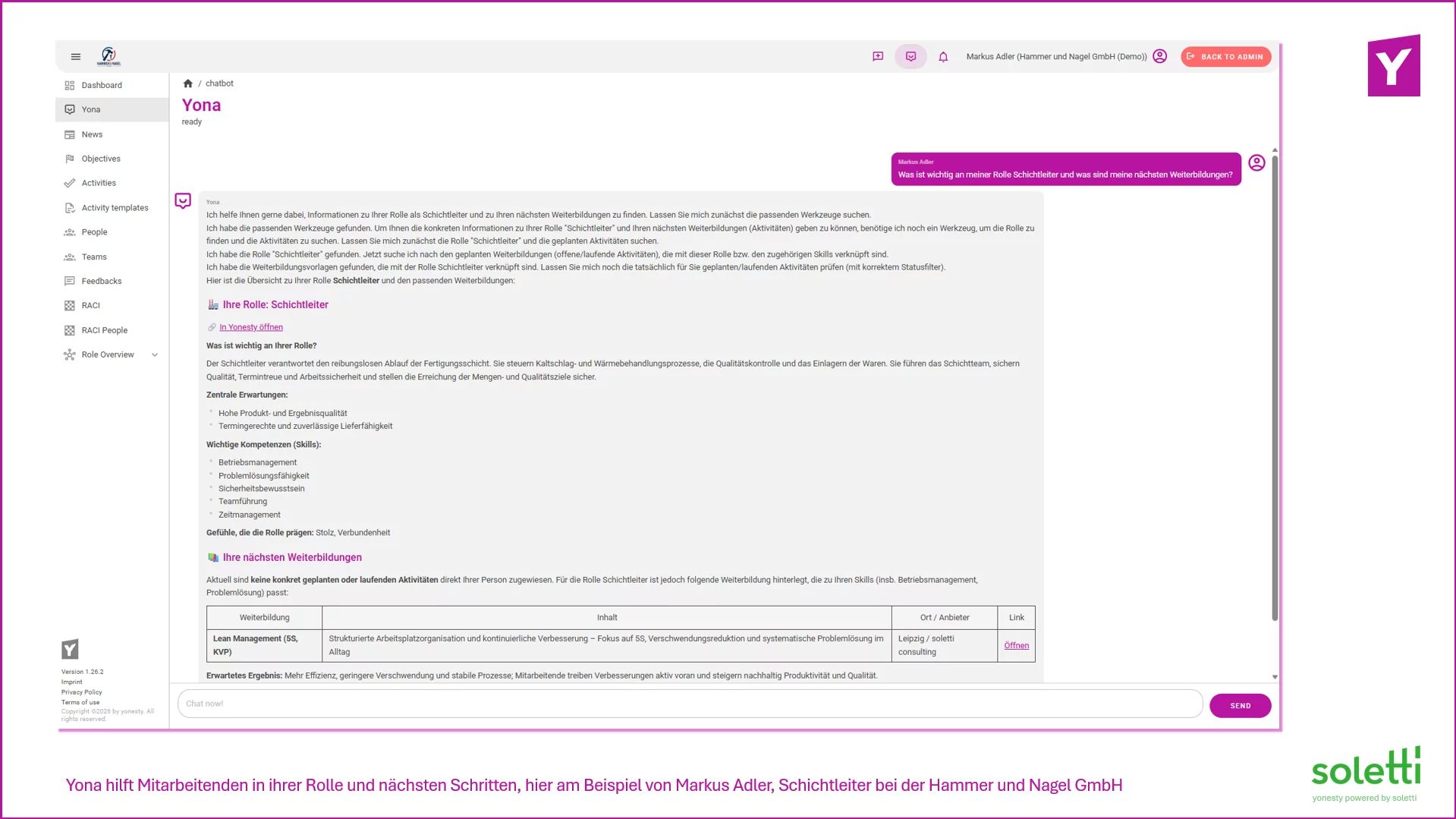
Task: Click the Yona avatar beside the reply
Action: point(183,201)
